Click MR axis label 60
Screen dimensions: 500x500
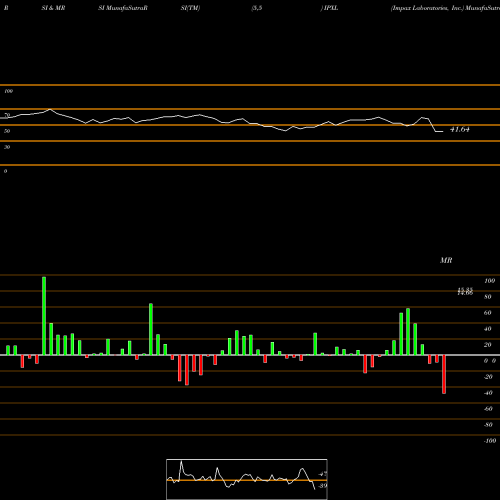[x=488, y=313]
